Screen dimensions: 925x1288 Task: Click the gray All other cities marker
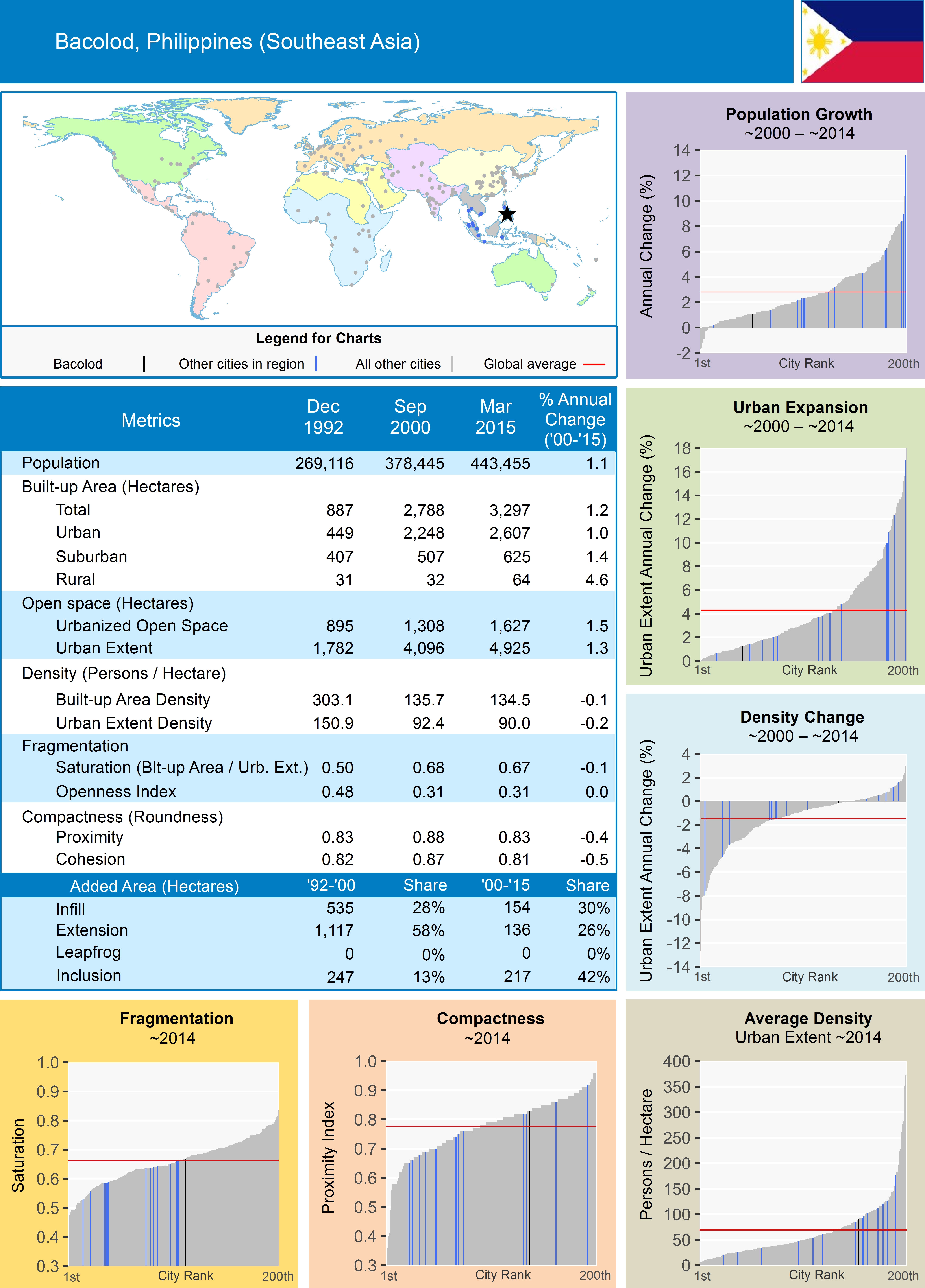pyautogui.click(x=452, y=364)
